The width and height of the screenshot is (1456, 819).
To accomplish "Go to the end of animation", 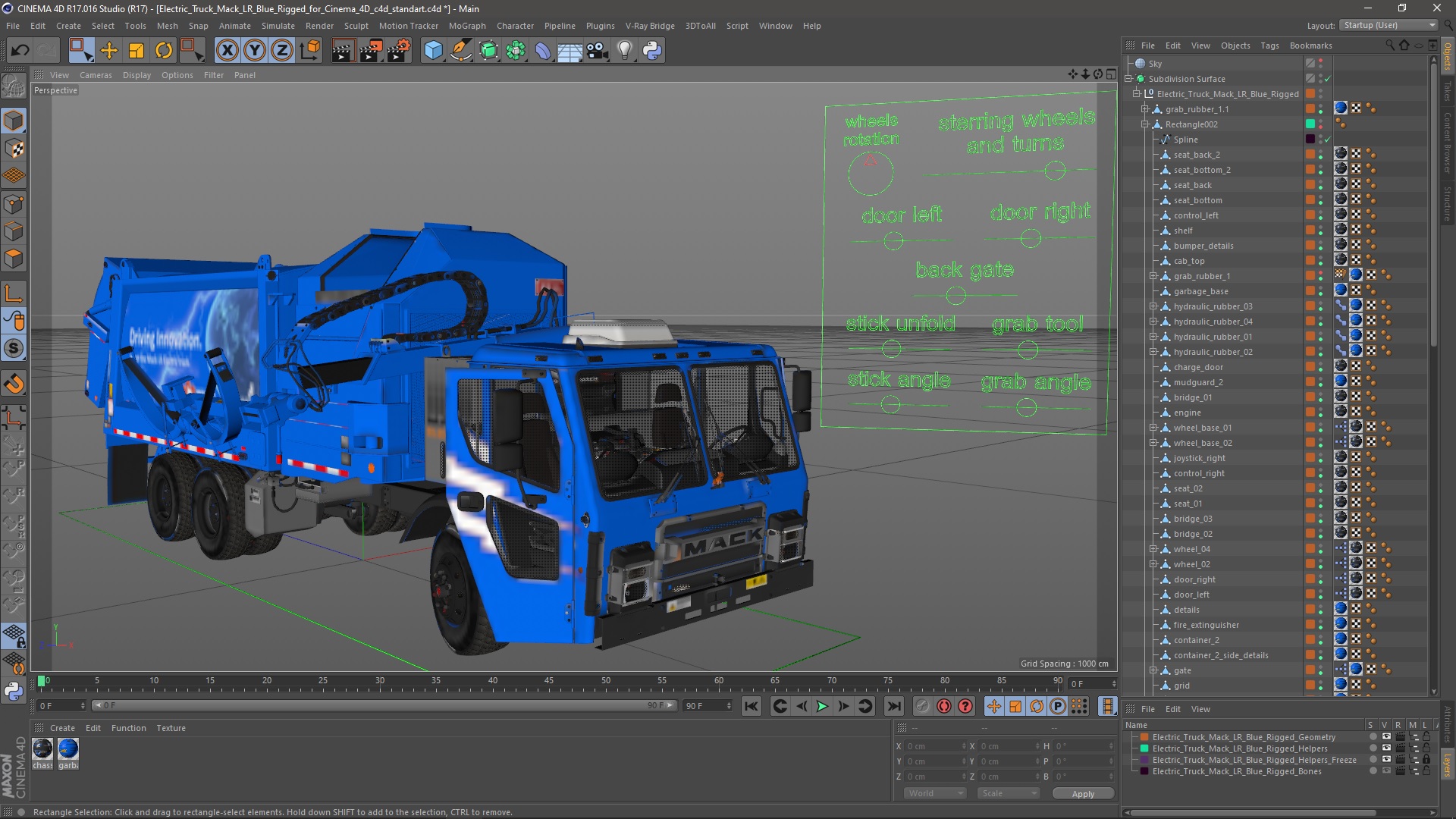I will point(894,706).
